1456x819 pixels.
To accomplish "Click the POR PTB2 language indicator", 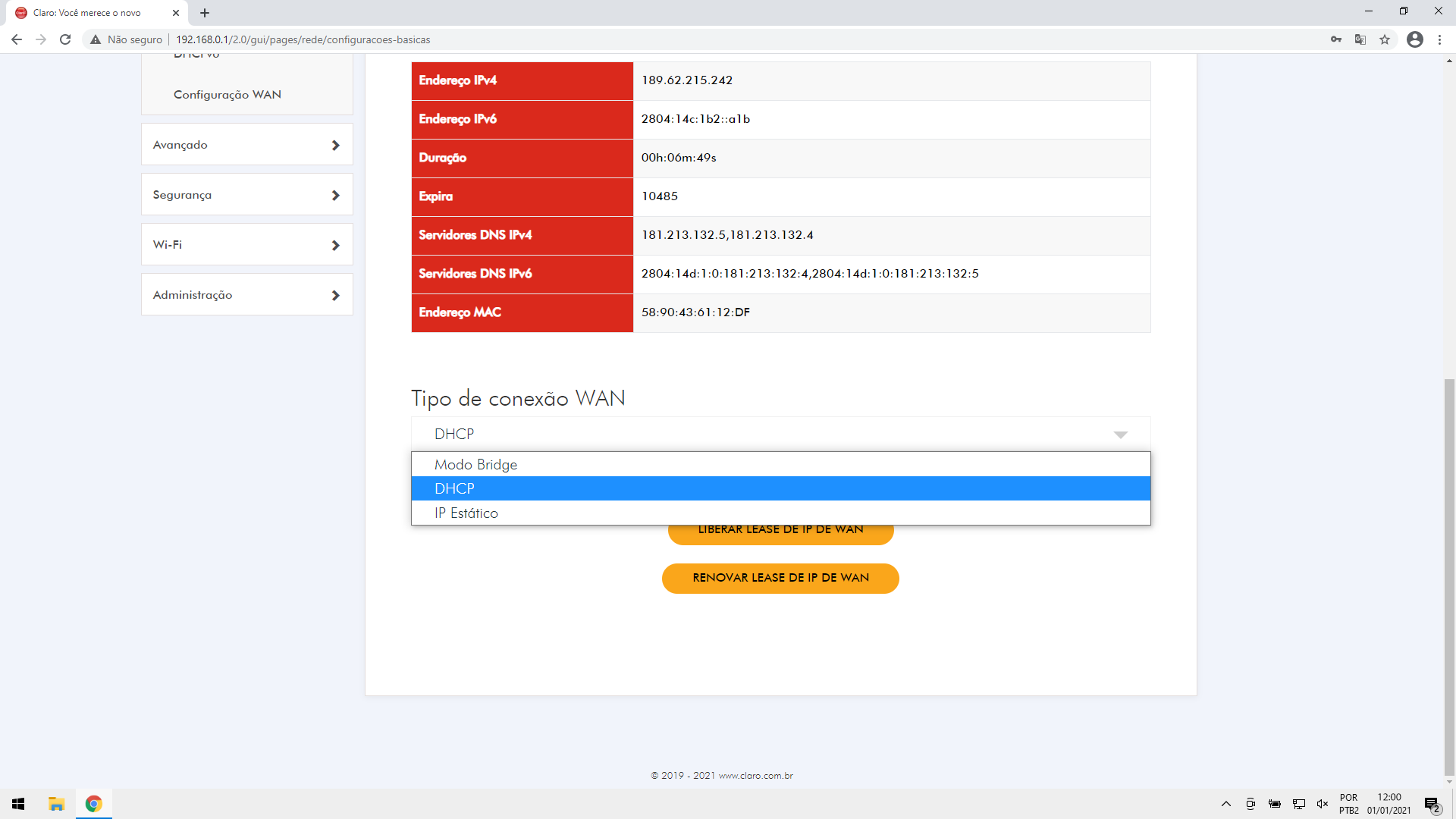I will (x=1348, y=804).
